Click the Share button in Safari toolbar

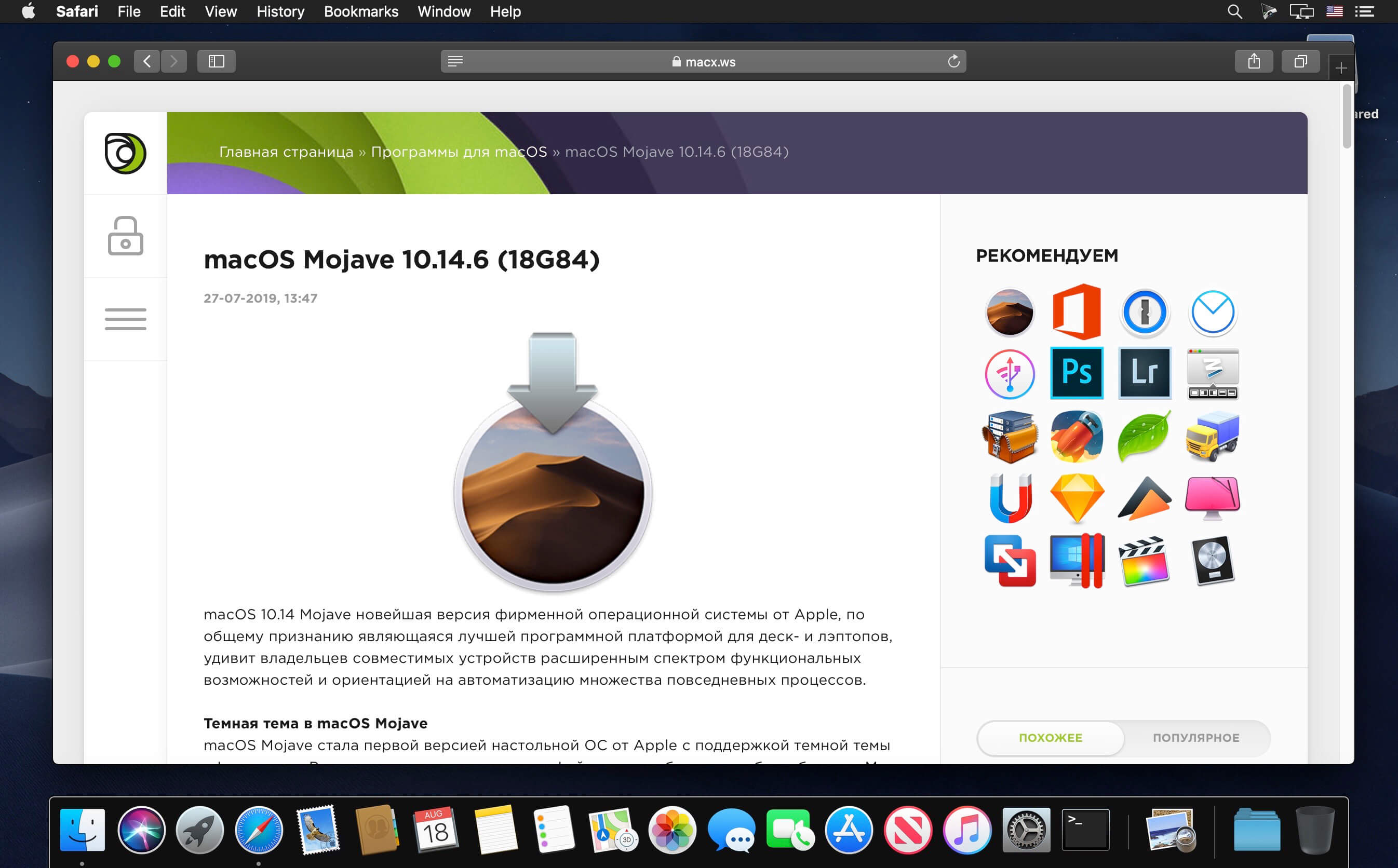pos(1254,61)
